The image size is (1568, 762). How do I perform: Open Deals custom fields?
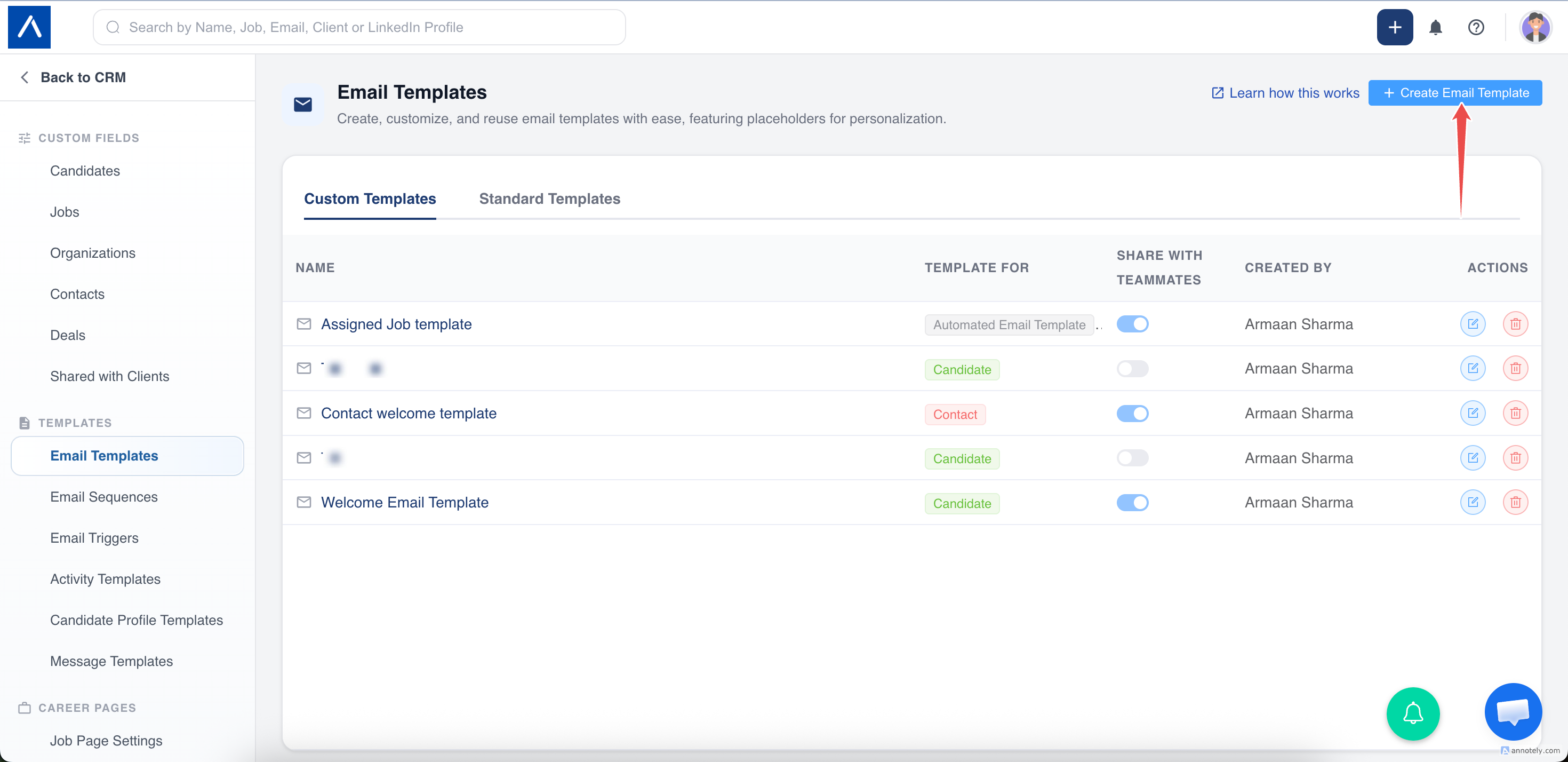pyautogui.click(x=68, y=335)
